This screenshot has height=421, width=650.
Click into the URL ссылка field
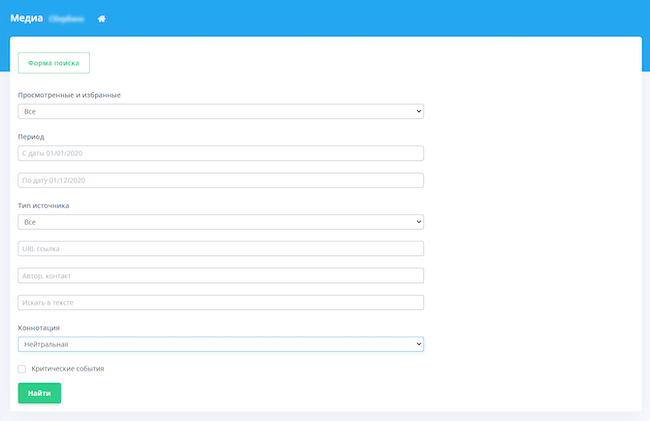[x=221, y=249]
